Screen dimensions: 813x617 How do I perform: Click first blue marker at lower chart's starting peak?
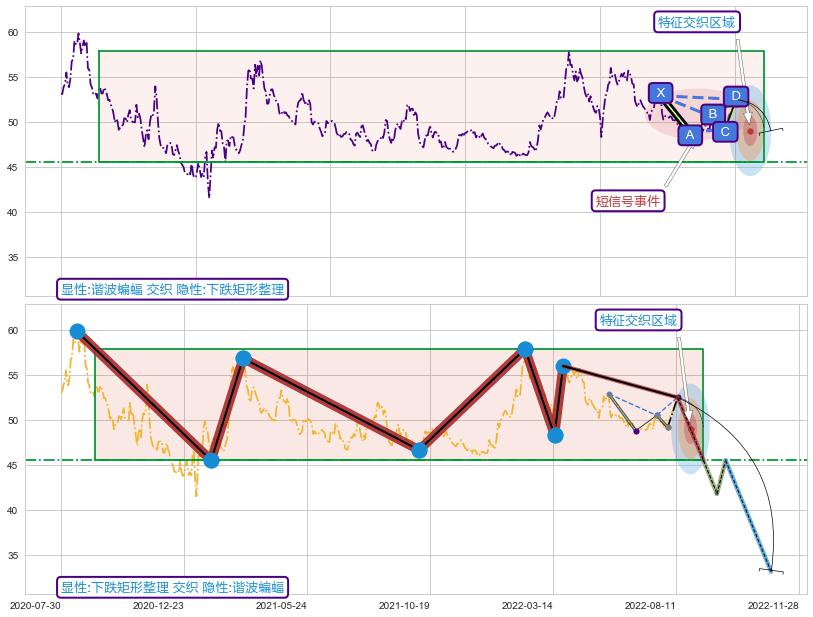point(78,331)
